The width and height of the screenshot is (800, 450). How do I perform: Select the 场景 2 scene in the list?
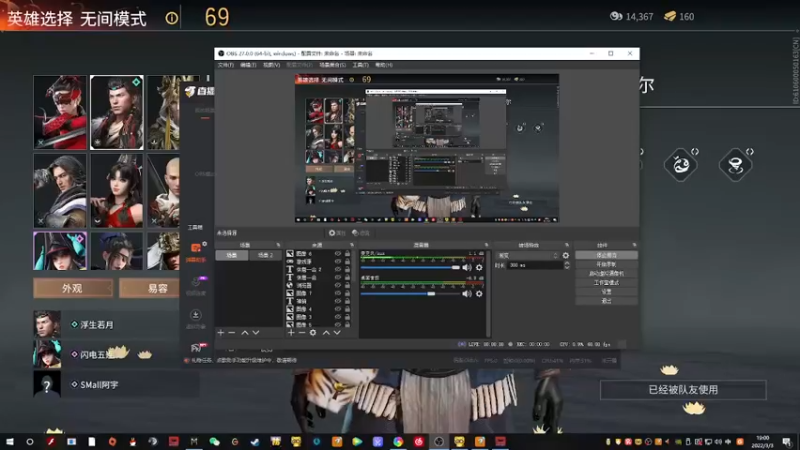point(265,255)
